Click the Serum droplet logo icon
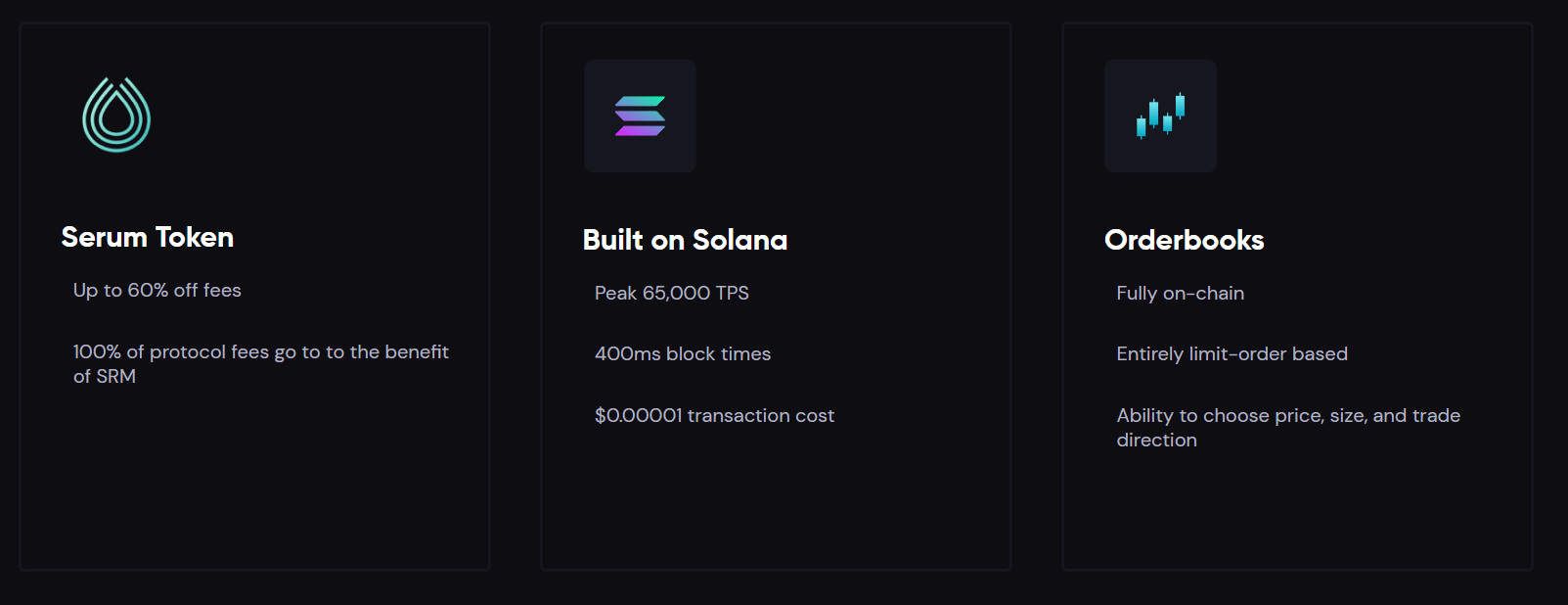The height and width of the screenshot is (605, 1568). pyautogui.click(x=116, y=115)
